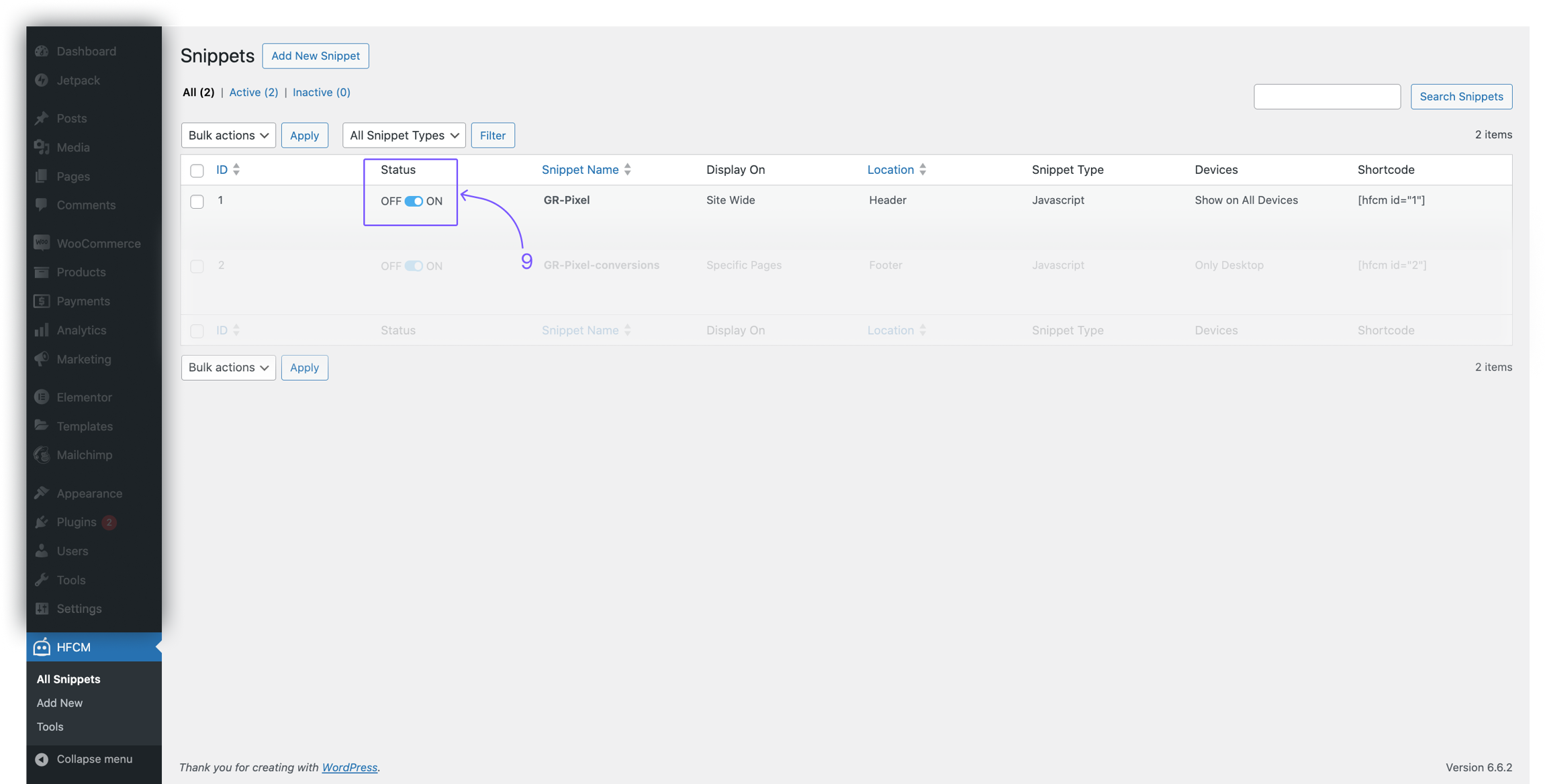1547x784 pixels.
Task: Sort the table by Snippet Name column
Action: [580, 169]
